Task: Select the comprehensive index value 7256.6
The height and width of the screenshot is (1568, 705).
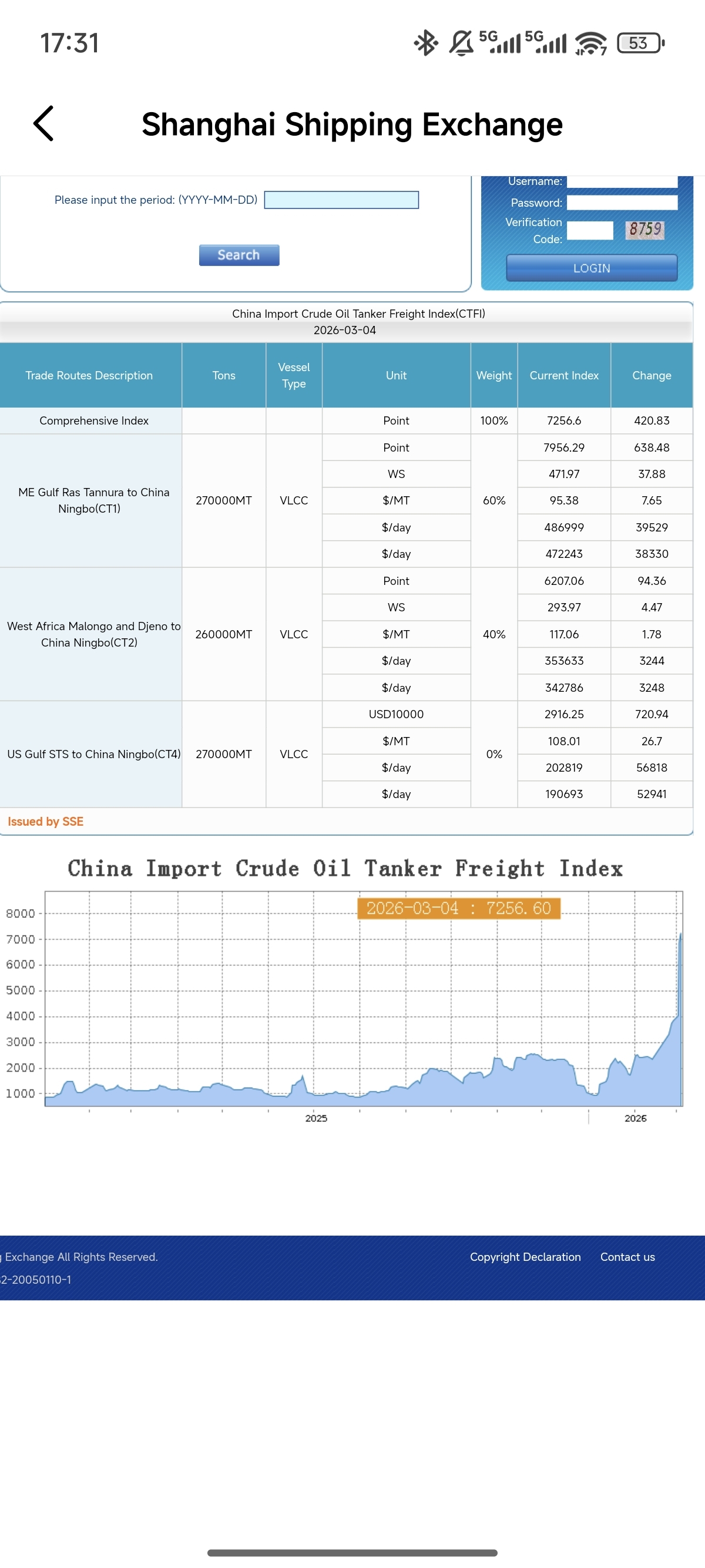Action: (x=565, y=420)
